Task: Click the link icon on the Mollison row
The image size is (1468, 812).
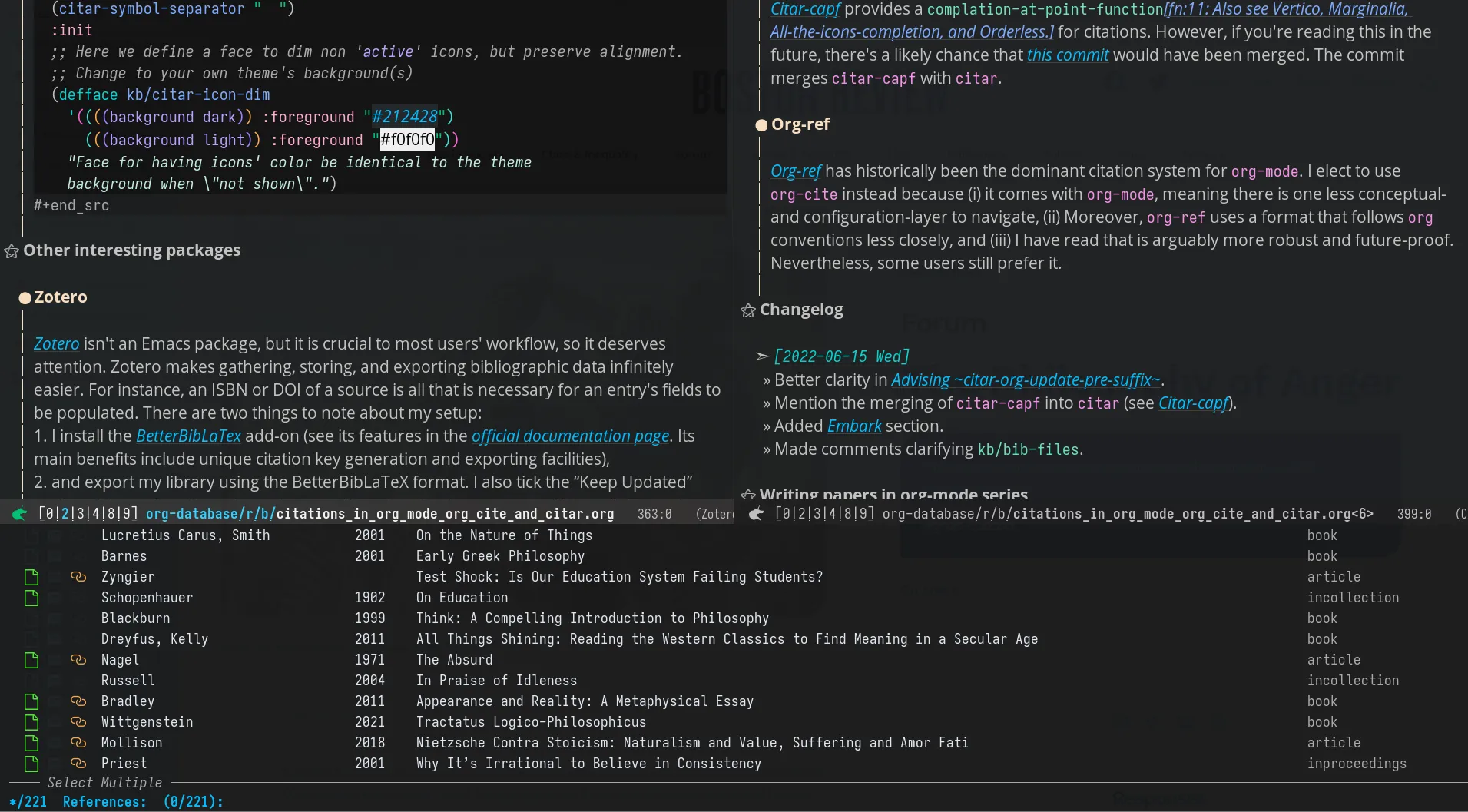Action: click(x=78, y=742)
